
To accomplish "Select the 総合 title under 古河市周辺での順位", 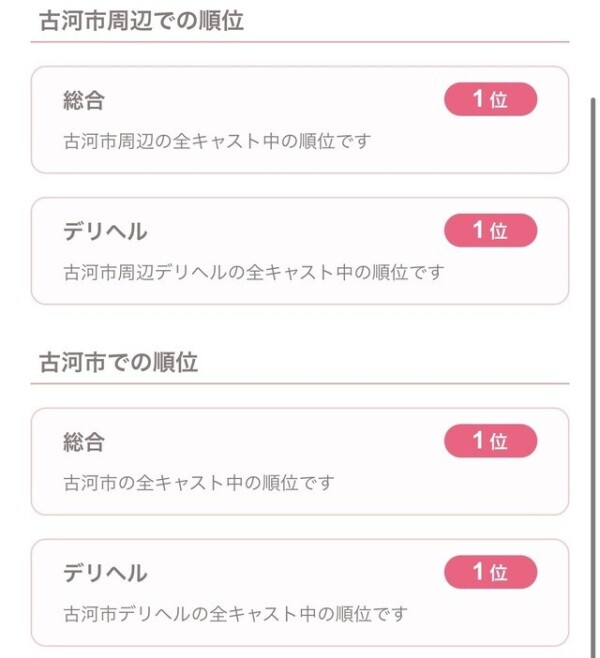I will pyautogui.click(x=84, y=100).
